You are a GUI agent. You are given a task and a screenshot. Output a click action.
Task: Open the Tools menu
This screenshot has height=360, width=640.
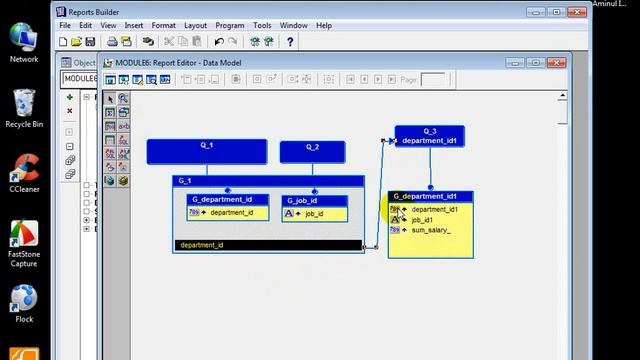pyautogui.click(x=262, y=25)
